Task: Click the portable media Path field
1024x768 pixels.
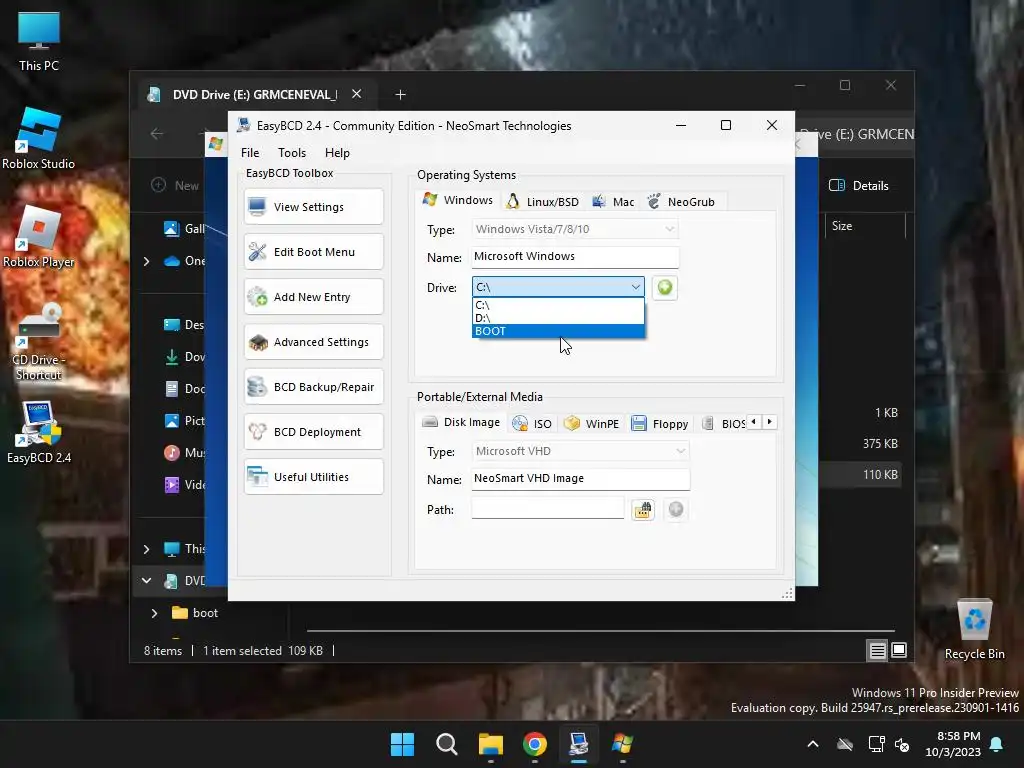Action: pos(548,508)
